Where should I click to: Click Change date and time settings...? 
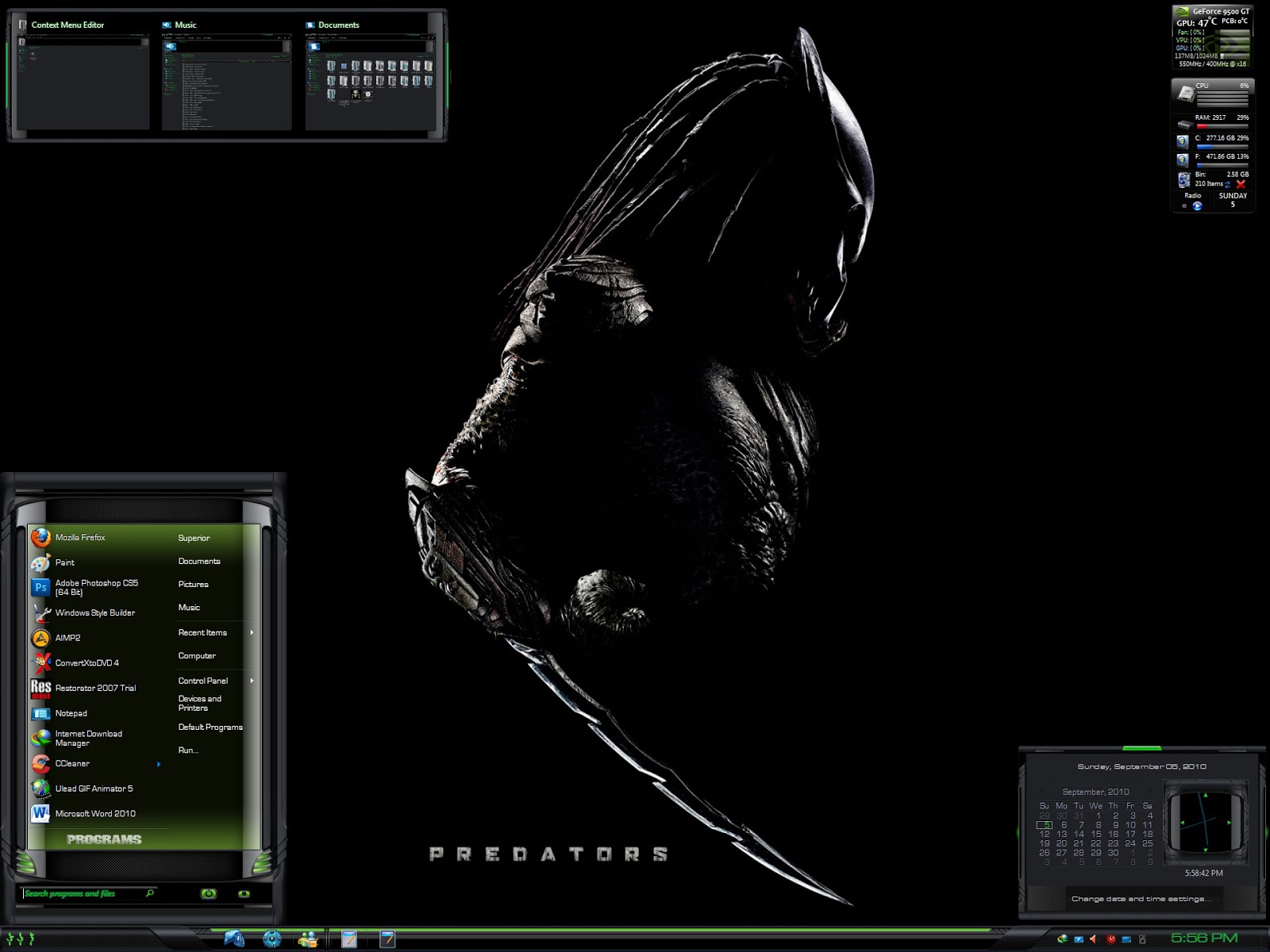[x=1141, y=899]
